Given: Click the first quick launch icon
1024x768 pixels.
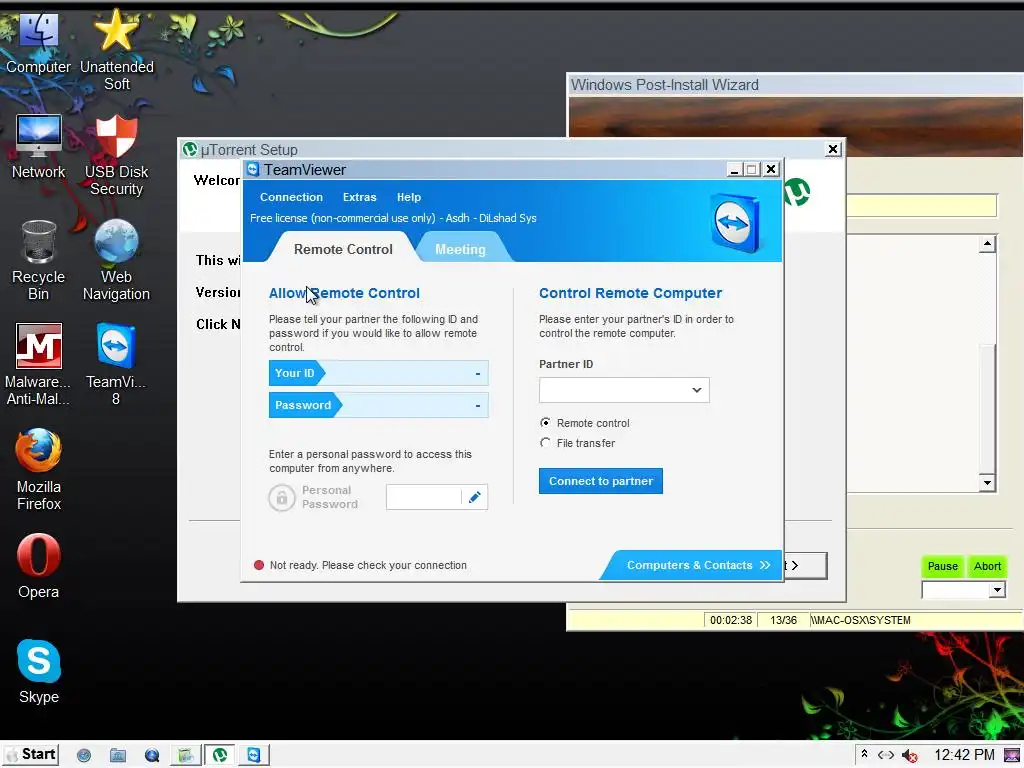Looking at the screenshot, I should pyautogui.click(x=84, y=756).
